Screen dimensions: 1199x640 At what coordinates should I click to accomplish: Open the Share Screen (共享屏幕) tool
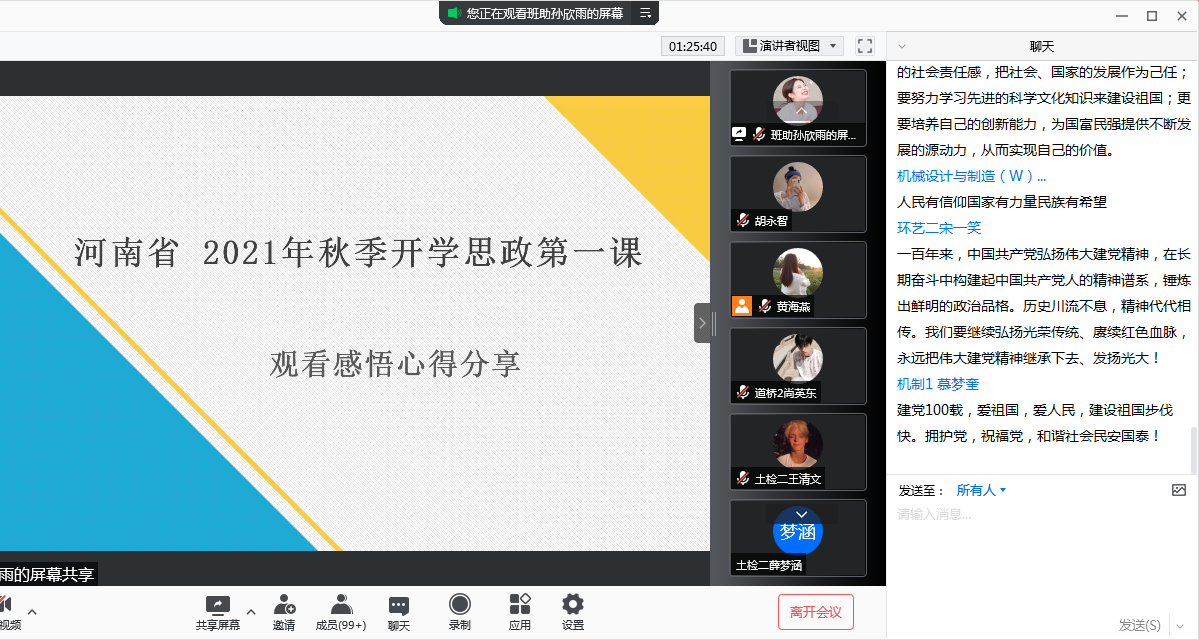coord(217,612)
